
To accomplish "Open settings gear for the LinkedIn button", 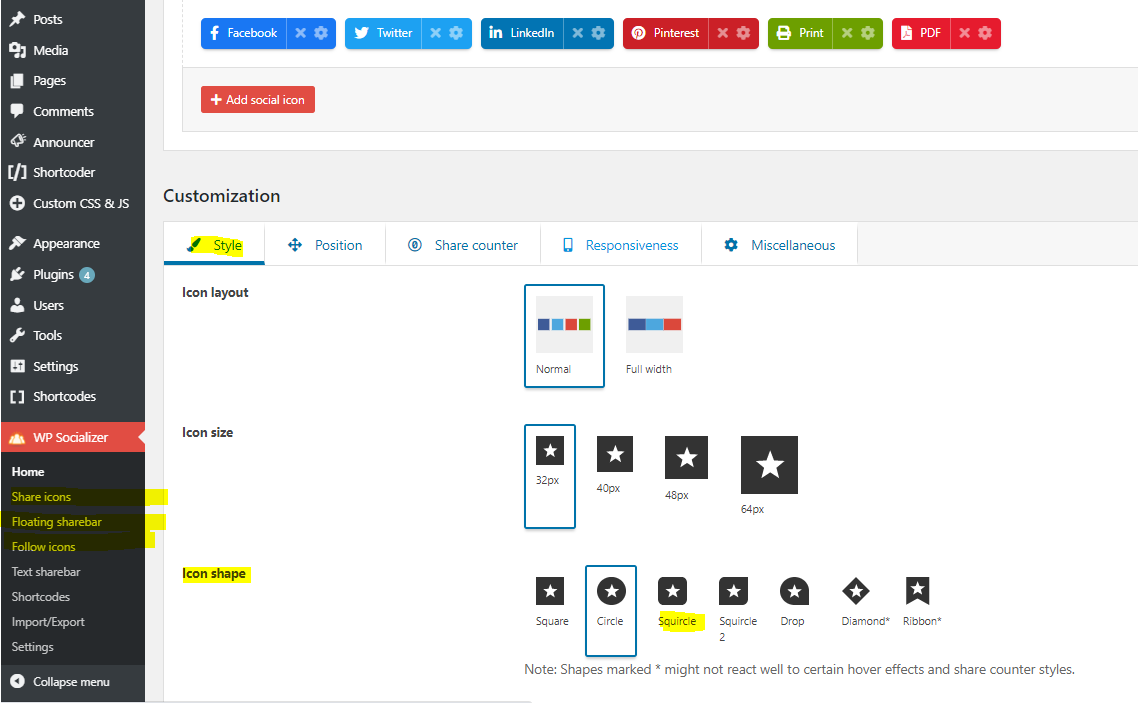I will click(598, 33).
